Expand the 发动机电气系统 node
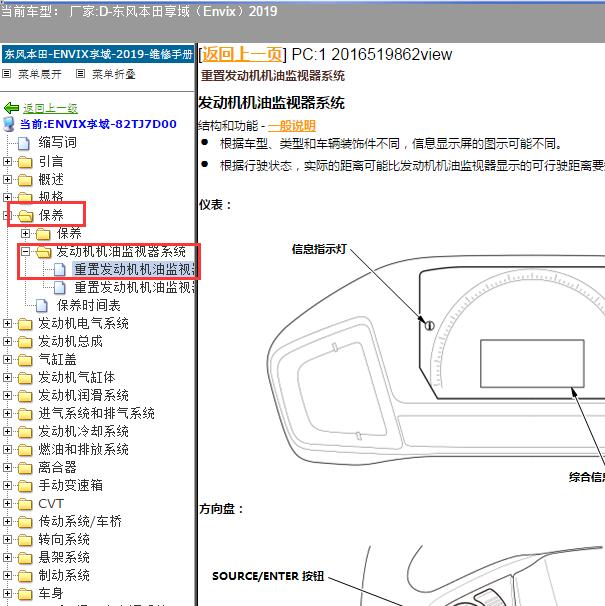The height and width of the screenshot is (606, 605). pyautogui.click(x=7, y=323)
